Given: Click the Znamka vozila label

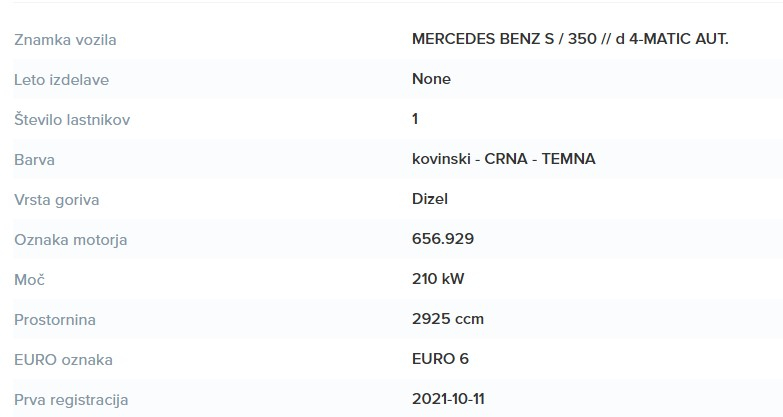Looking at the screenshot, I should (65, 40).
